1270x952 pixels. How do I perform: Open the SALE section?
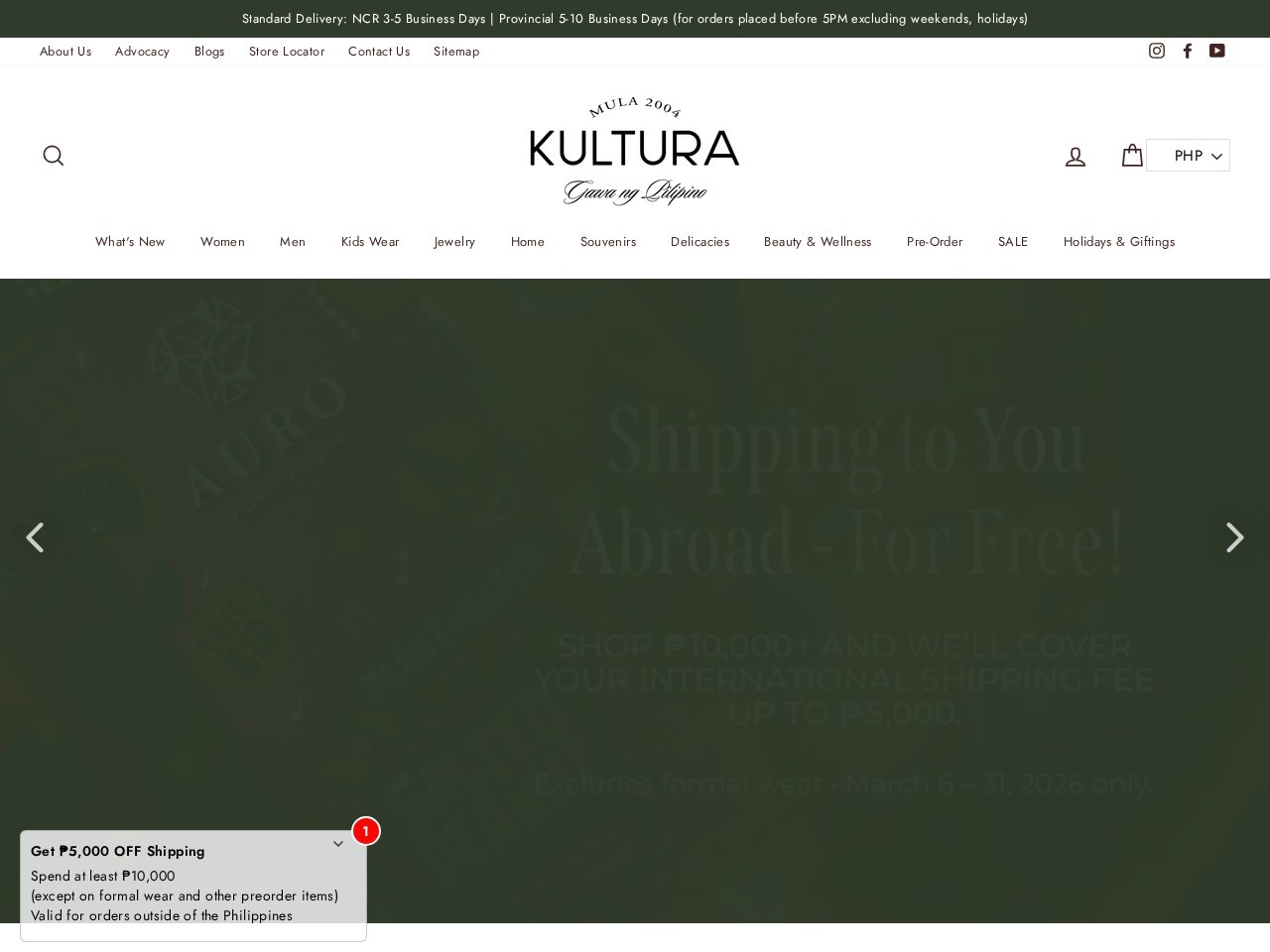pos(1013,241)
